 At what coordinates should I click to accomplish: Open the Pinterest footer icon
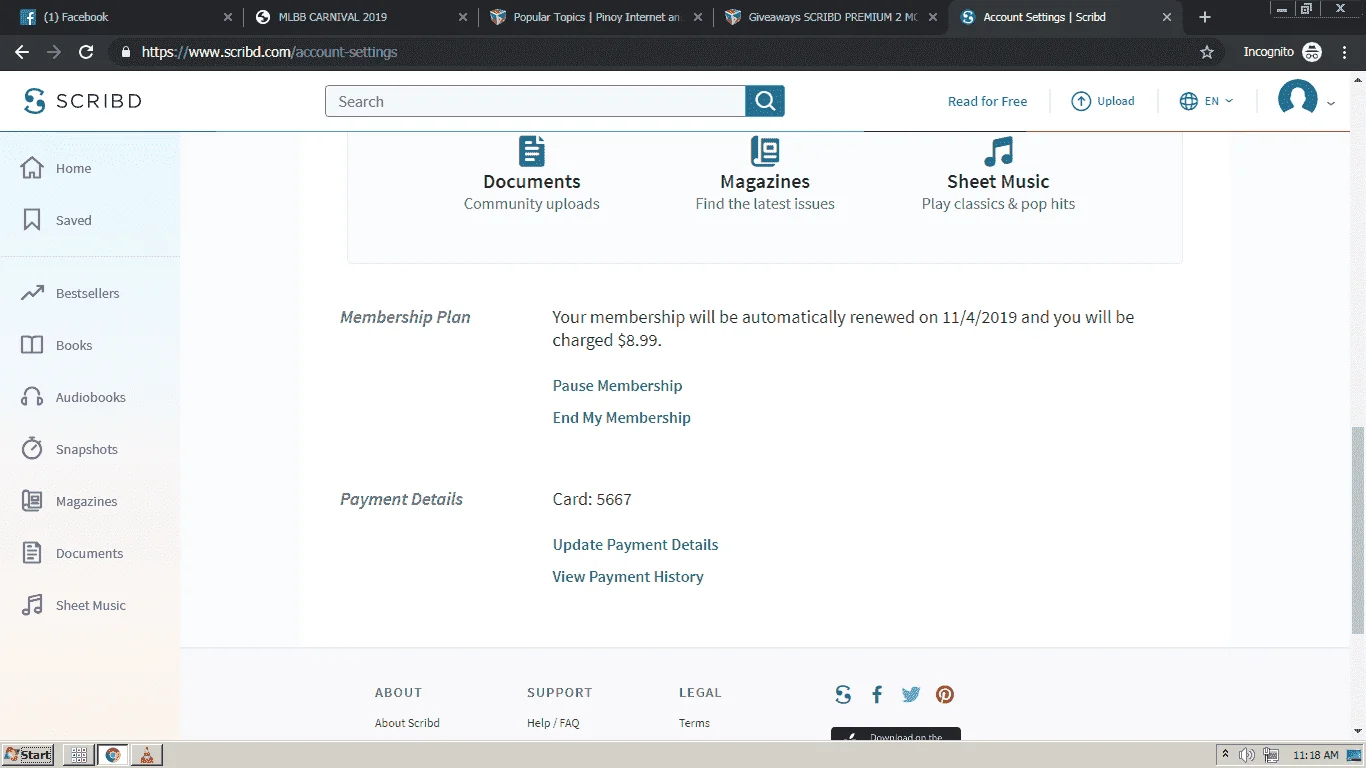[945, 694]
